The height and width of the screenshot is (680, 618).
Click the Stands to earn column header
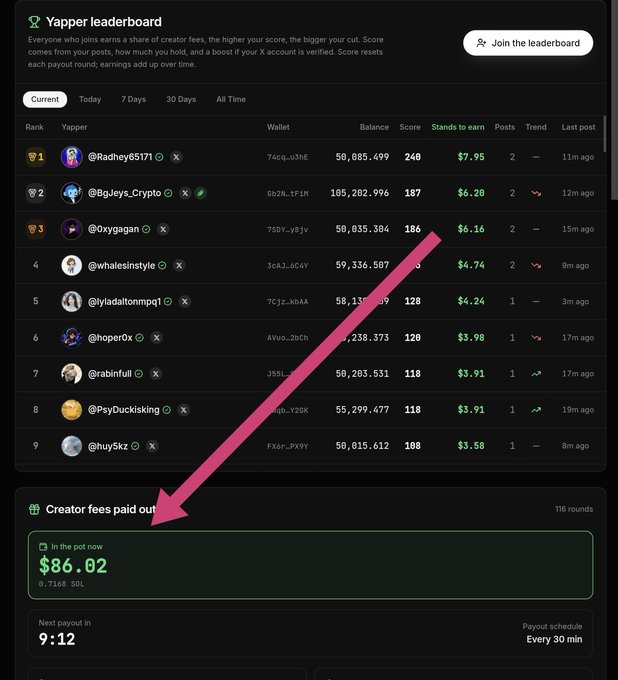click(458, 127)
